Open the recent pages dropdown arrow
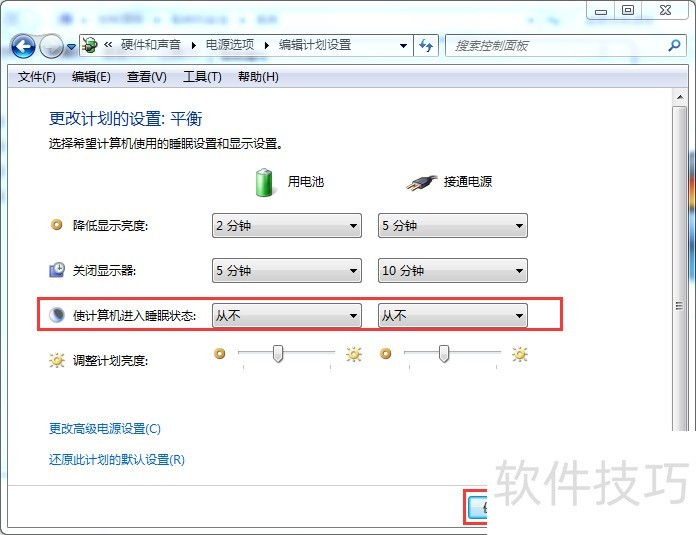The width and height of the screenshot is (696, 535). 71,46
